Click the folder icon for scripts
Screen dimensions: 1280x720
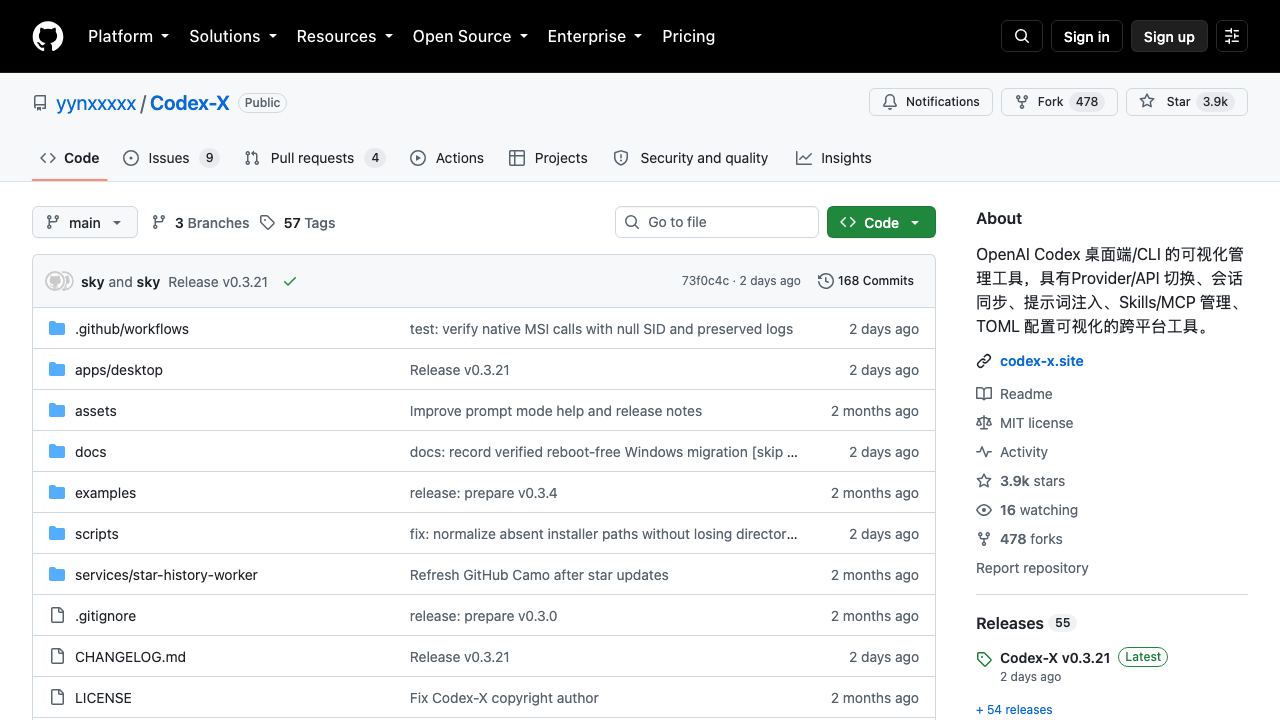[x=57, y=533]
